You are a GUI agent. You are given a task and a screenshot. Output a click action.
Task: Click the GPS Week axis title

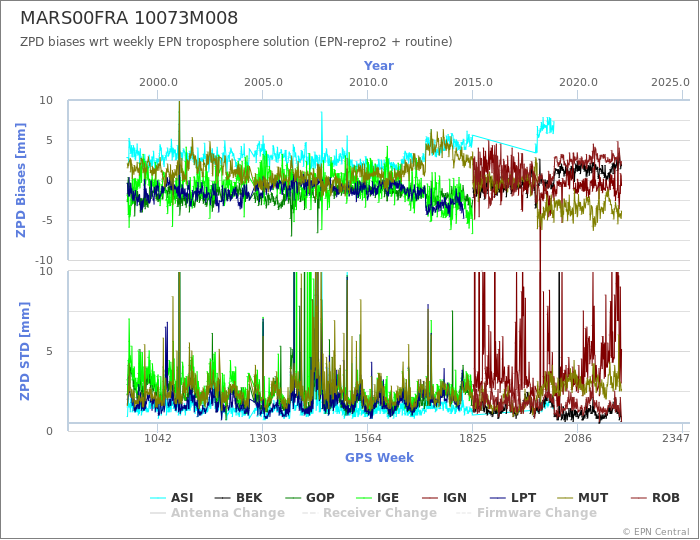point(379,457)
